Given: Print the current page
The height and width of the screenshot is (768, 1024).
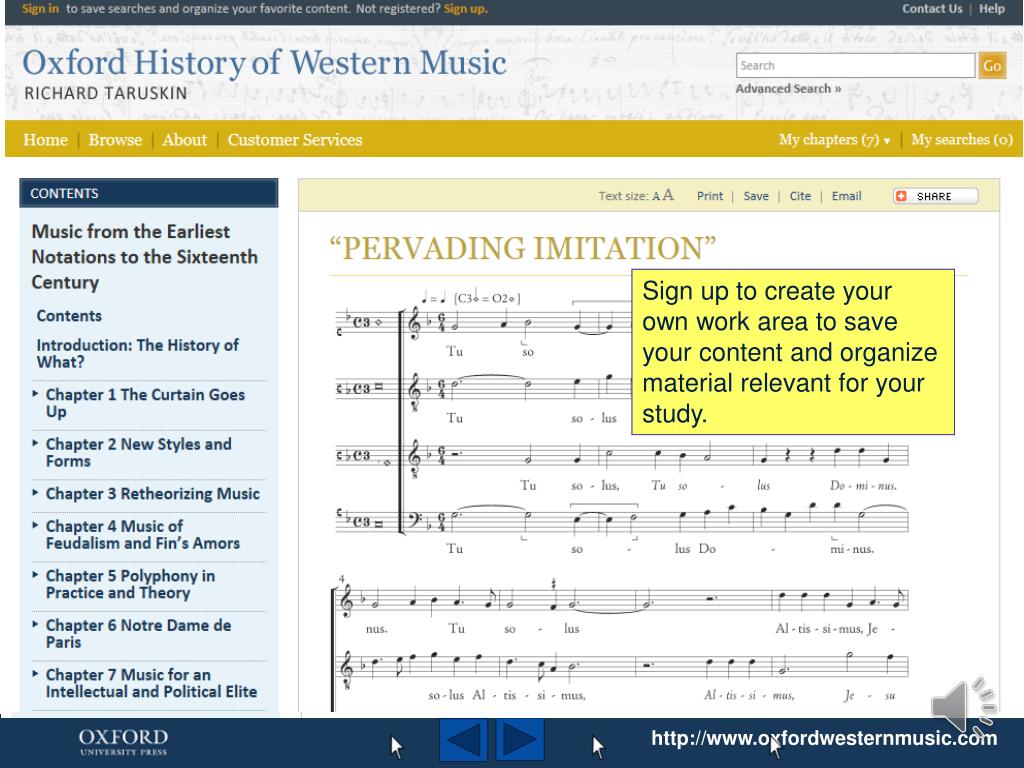Looking at the screenshot, I should point(710,196).
